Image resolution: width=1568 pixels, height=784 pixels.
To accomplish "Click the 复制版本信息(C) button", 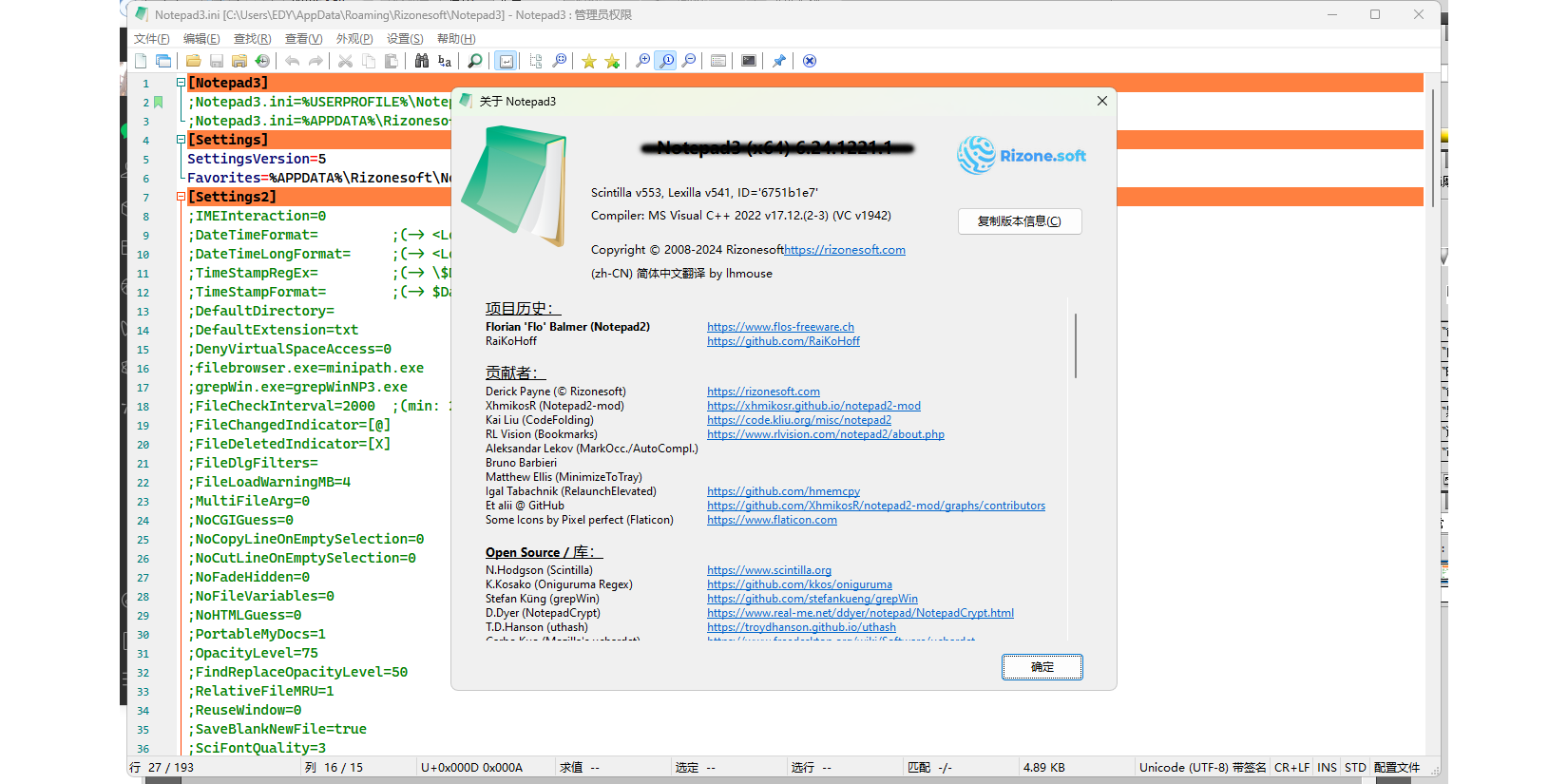I will pyautogui.click(x=1019, y=221).
